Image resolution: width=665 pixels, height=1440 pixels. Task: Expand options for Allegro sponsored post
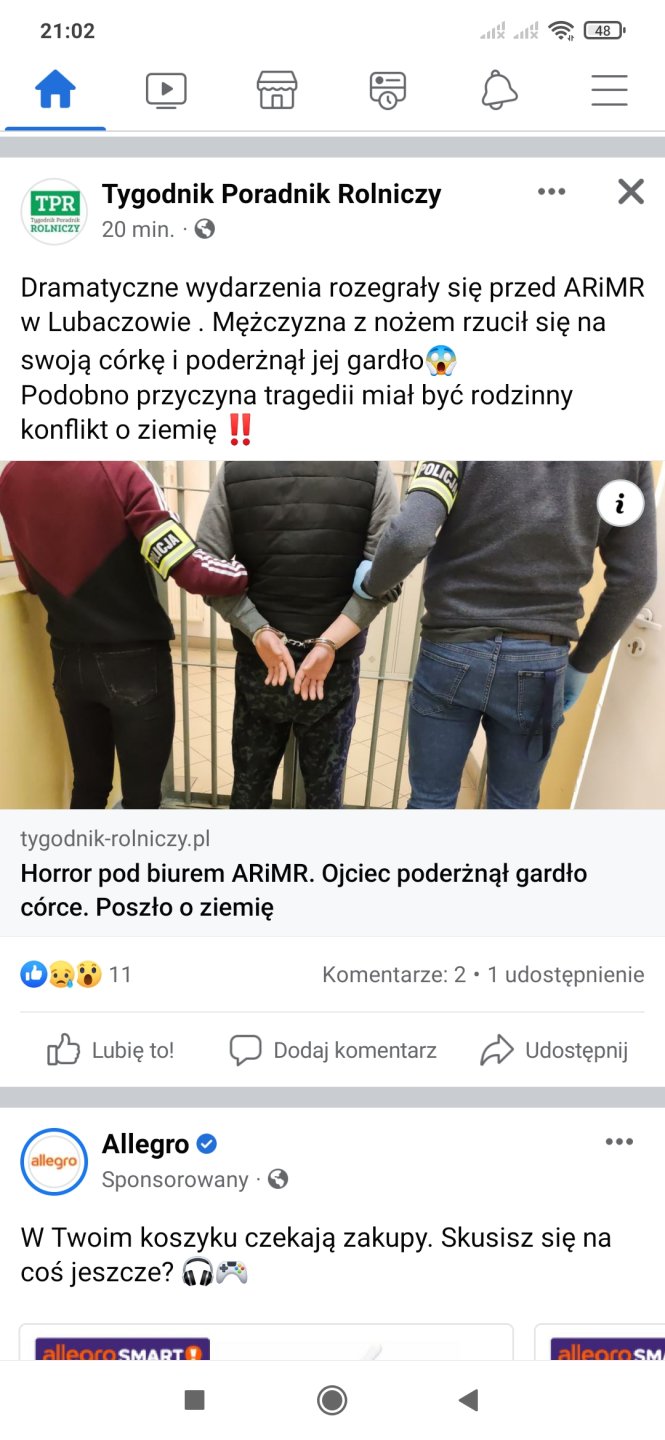(x=619, y=1142)
